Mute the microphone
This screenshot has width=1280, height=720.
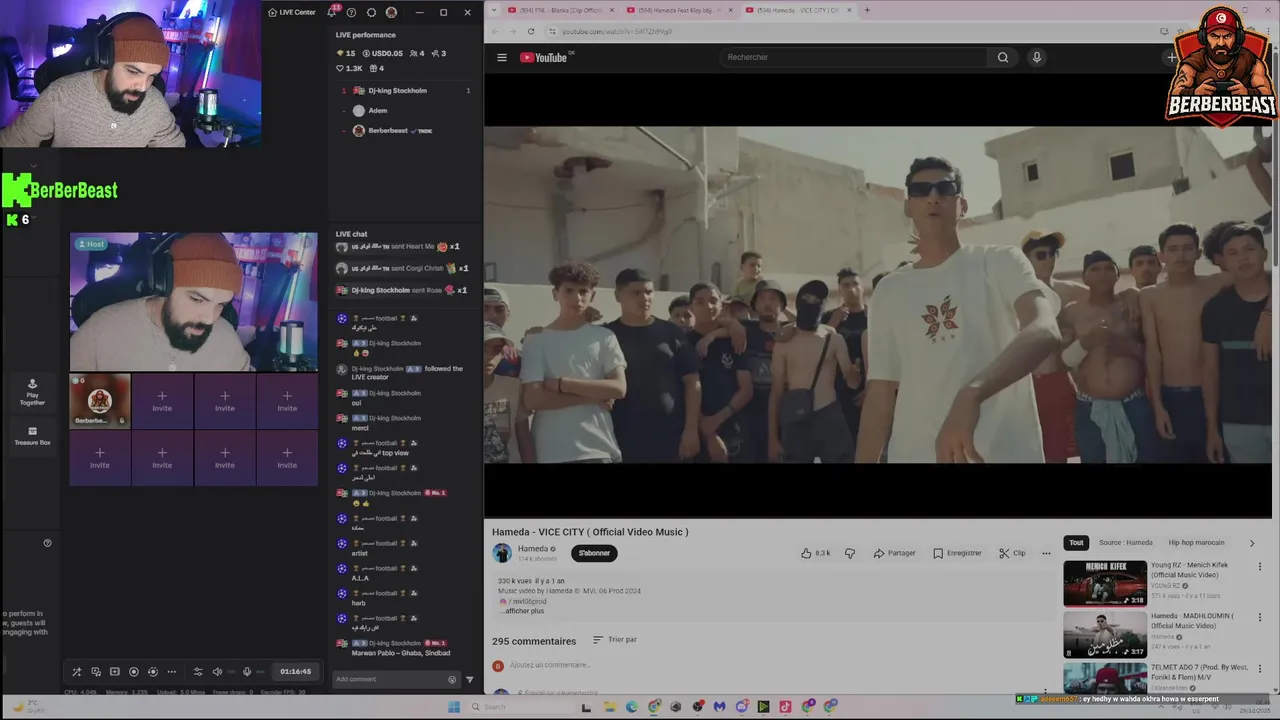(x=247, y=672)
